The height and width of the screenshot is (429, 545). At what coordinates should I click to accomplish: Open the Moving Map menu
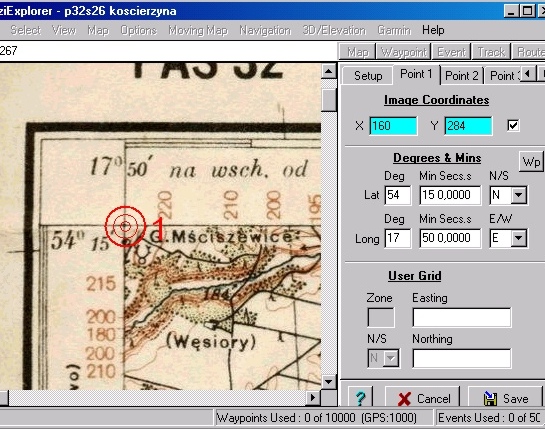198,30
